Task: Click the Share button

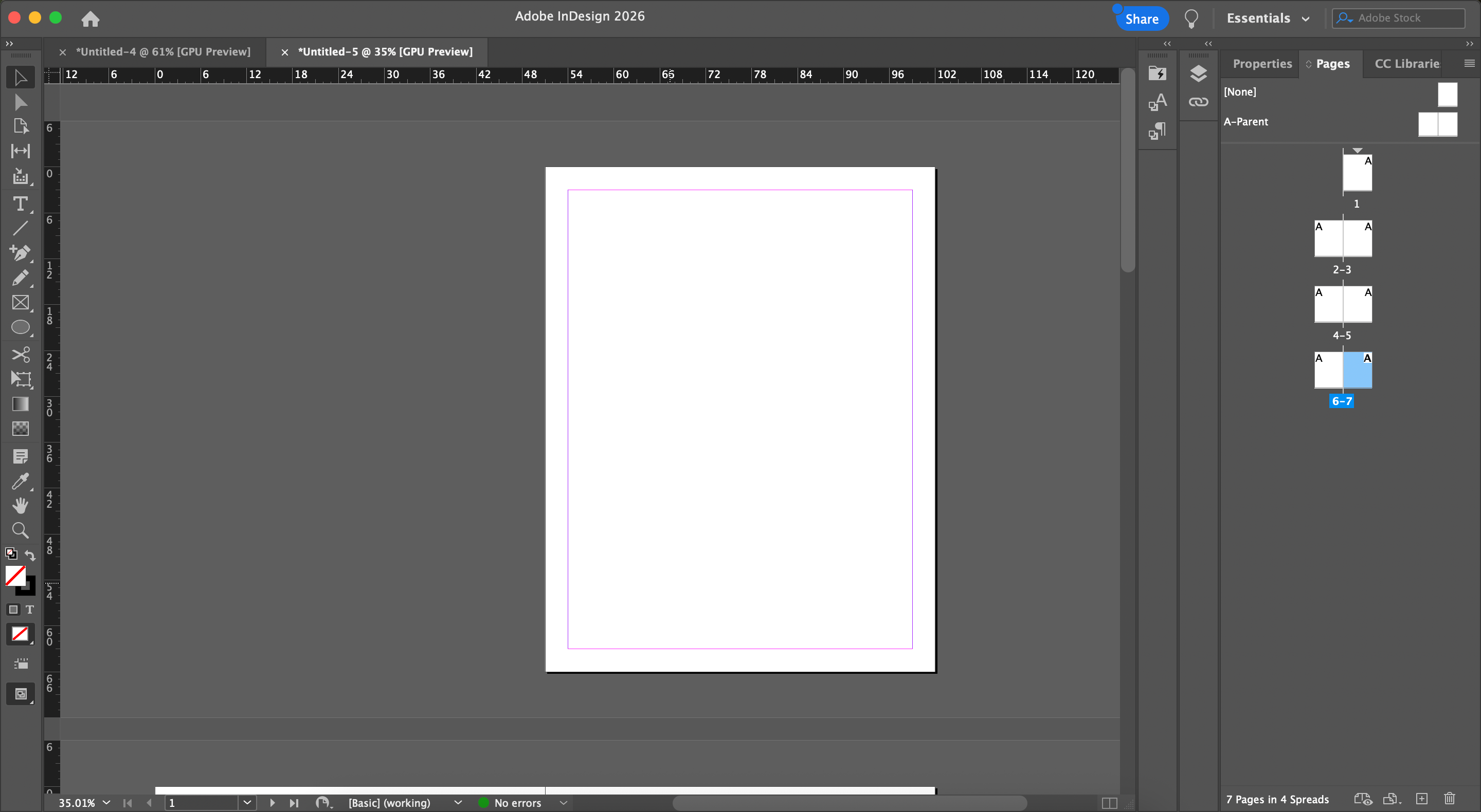Action: click(1141, 19)
